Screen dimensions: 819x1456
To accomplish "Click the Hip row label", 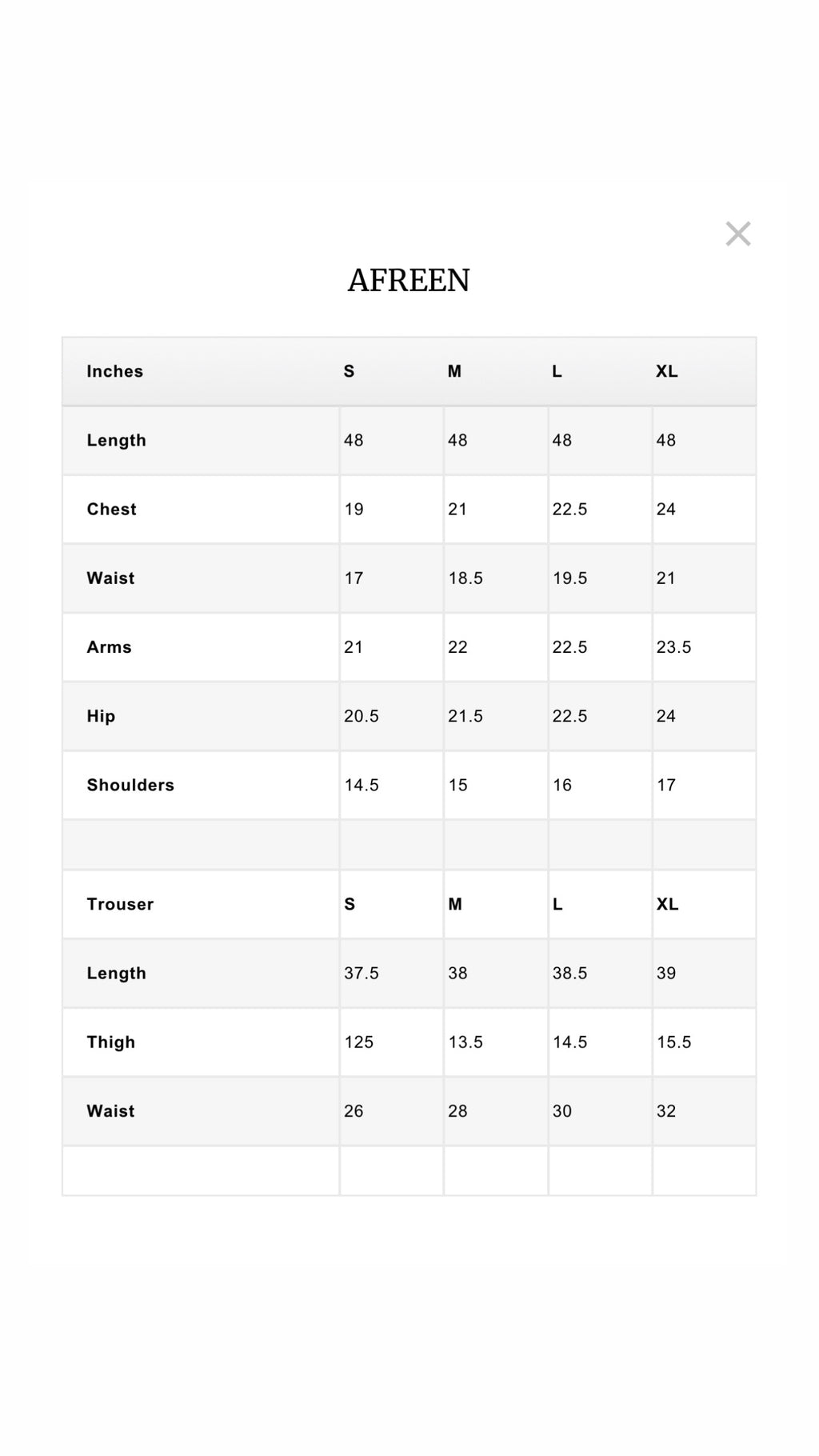I will [x=102, y=716].
